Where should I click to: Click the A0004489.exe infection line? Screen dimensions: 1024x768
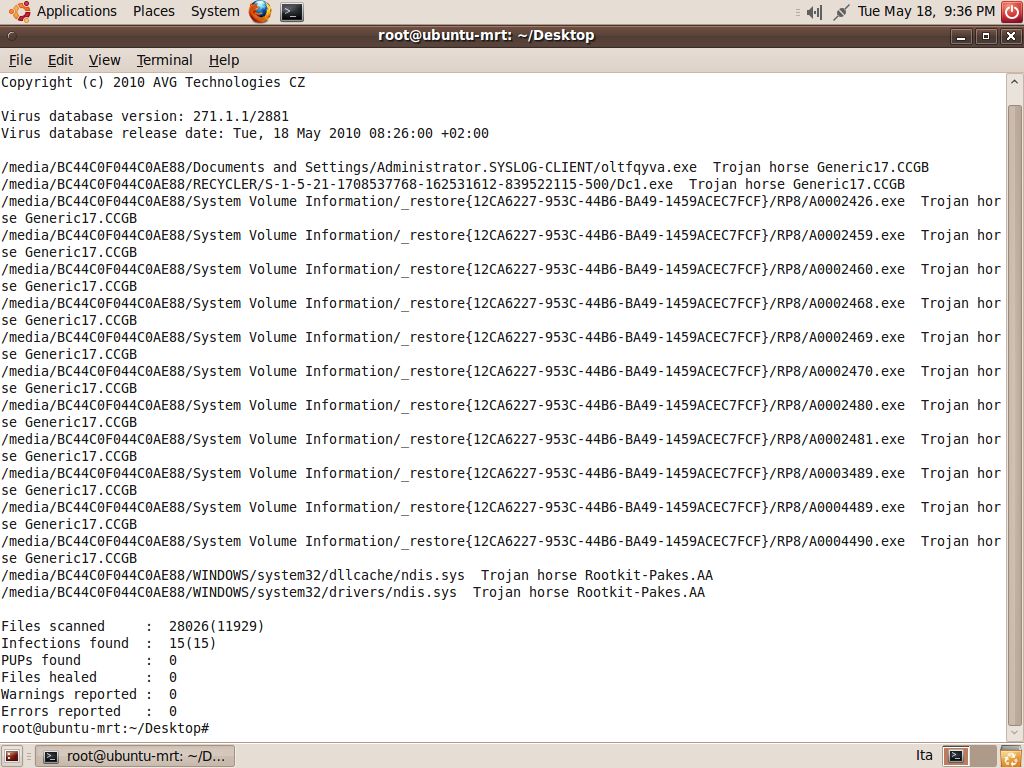(501, 515)
